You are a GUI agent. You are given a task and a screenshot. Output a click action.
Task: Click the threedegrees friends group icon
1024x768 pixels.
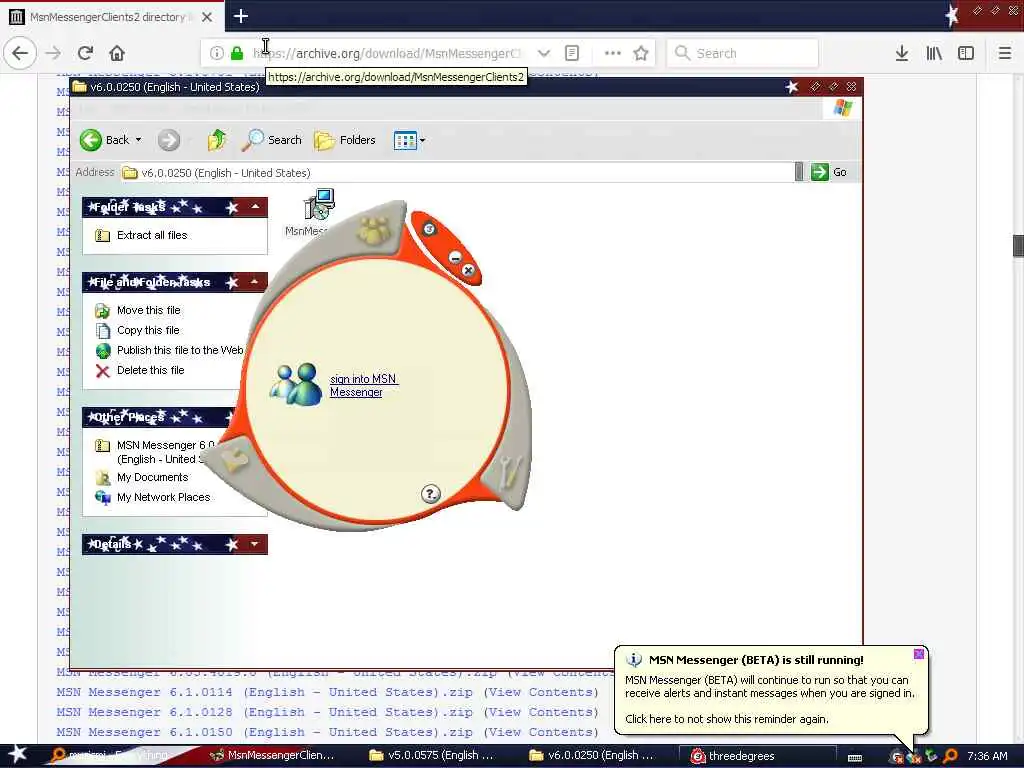pos(374,231)
